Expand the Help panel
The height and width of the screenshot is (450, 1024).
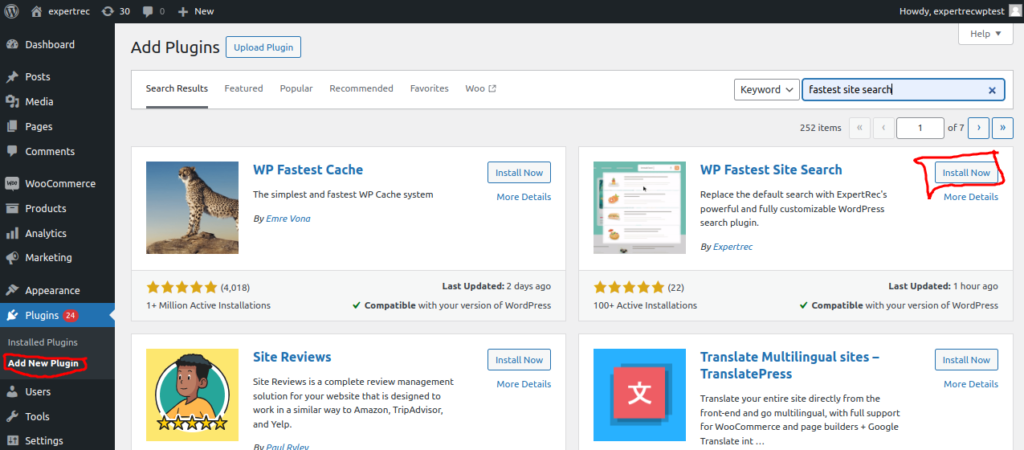click(985, 34)
